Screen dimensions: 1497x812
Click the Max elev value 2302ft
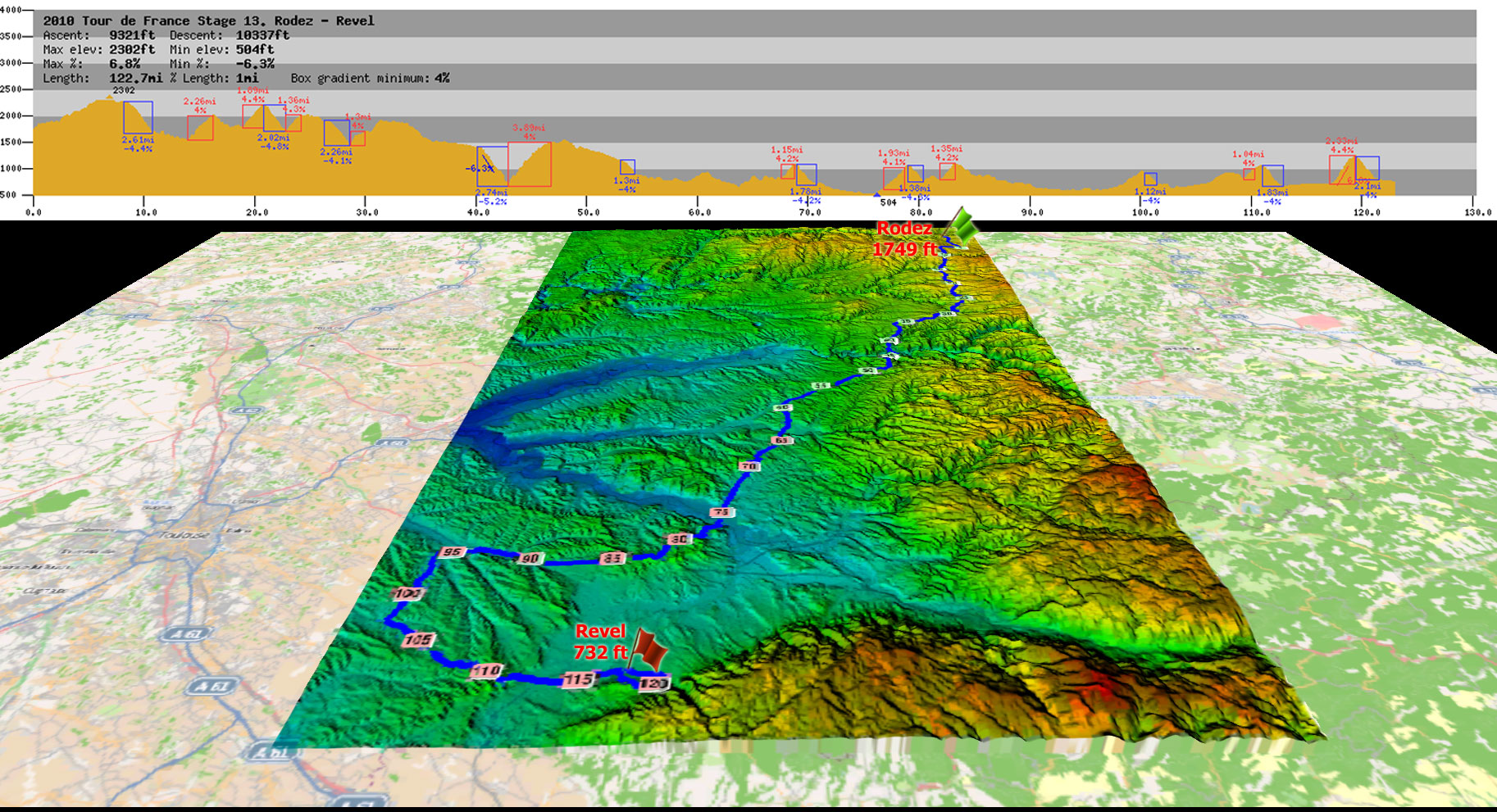132,49
